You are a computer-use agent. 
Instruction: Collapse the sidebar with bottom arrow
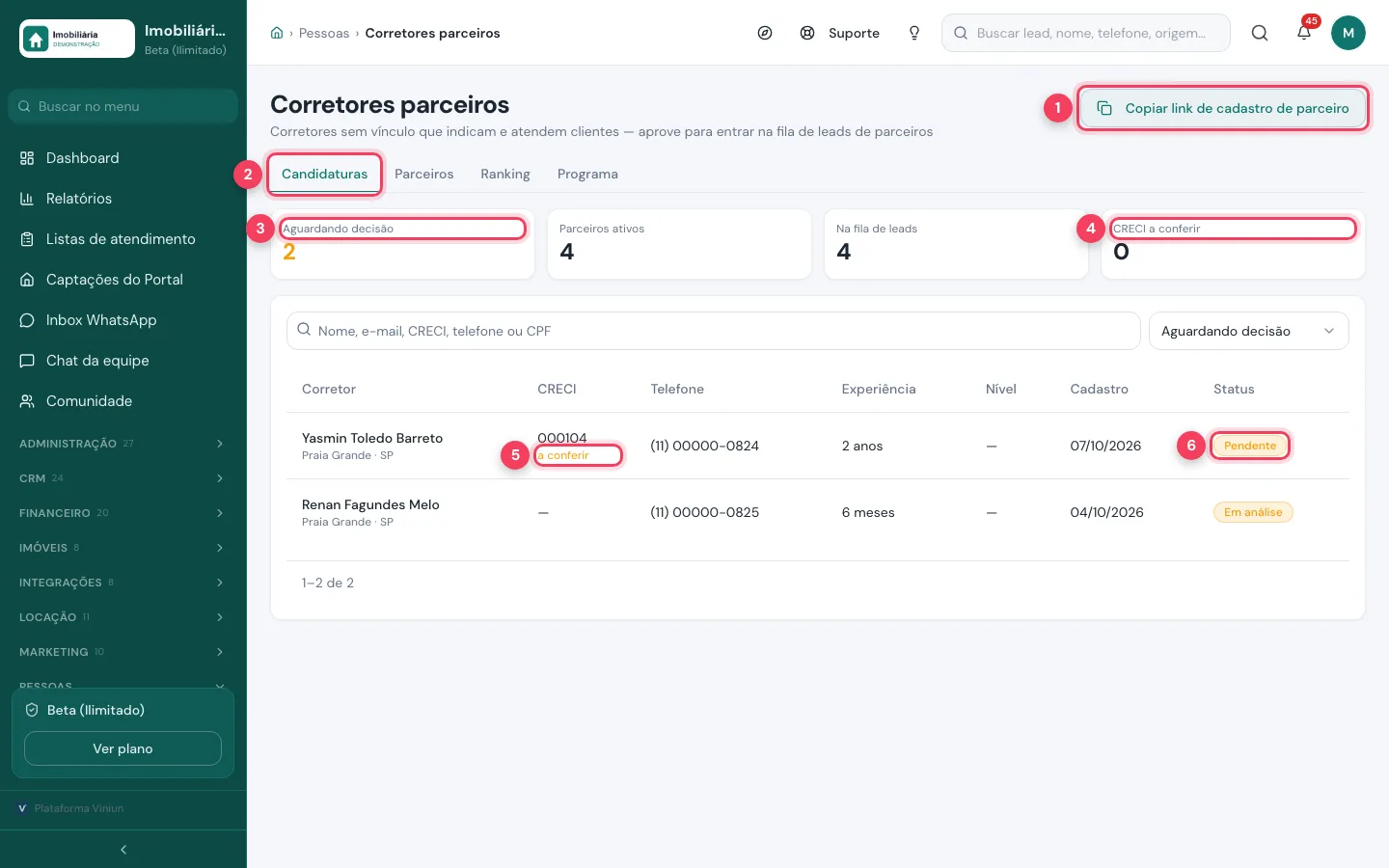[123, 850]
